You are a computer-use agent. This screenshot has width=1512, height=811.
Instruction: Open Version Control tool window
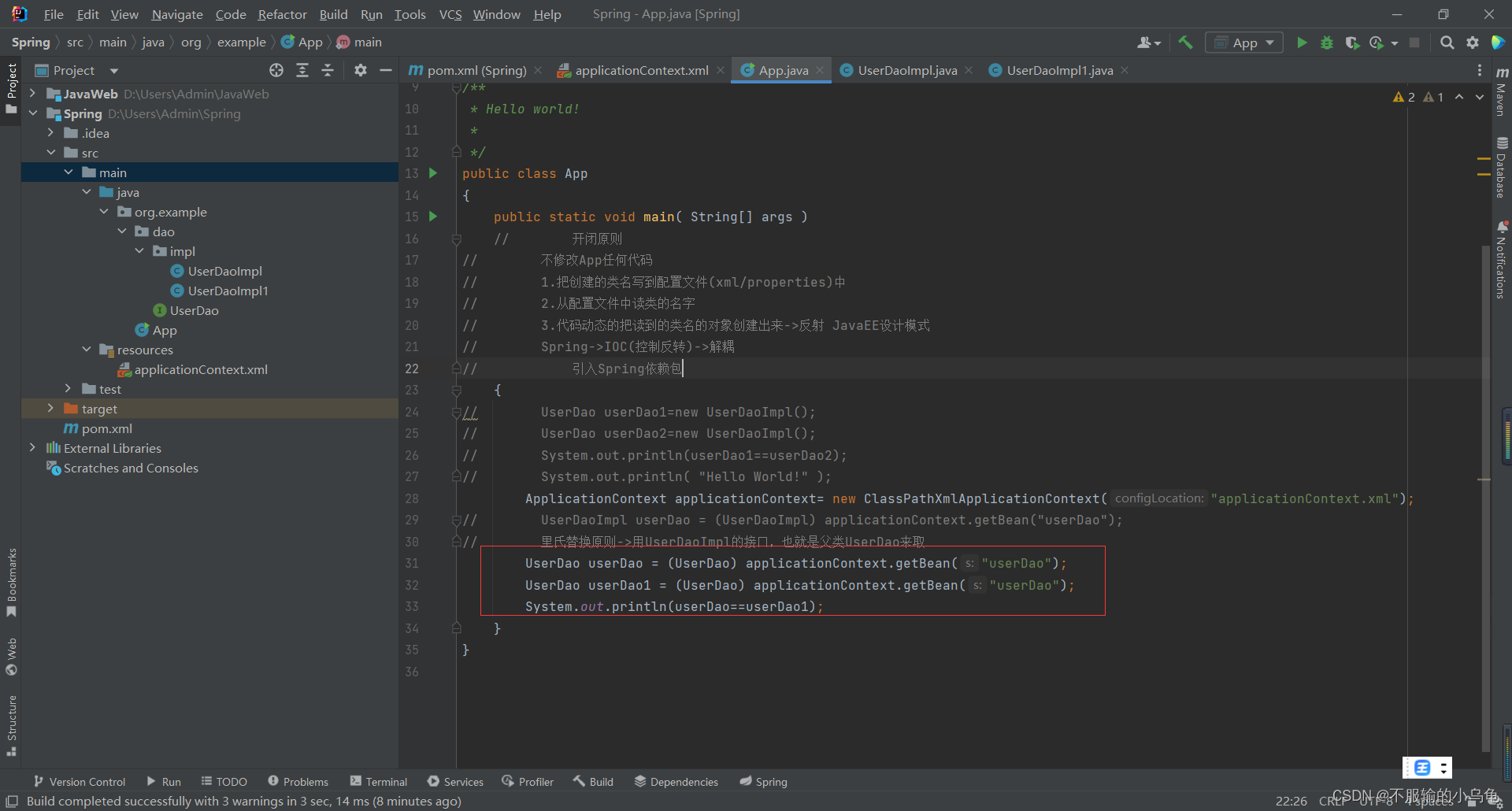80,781
